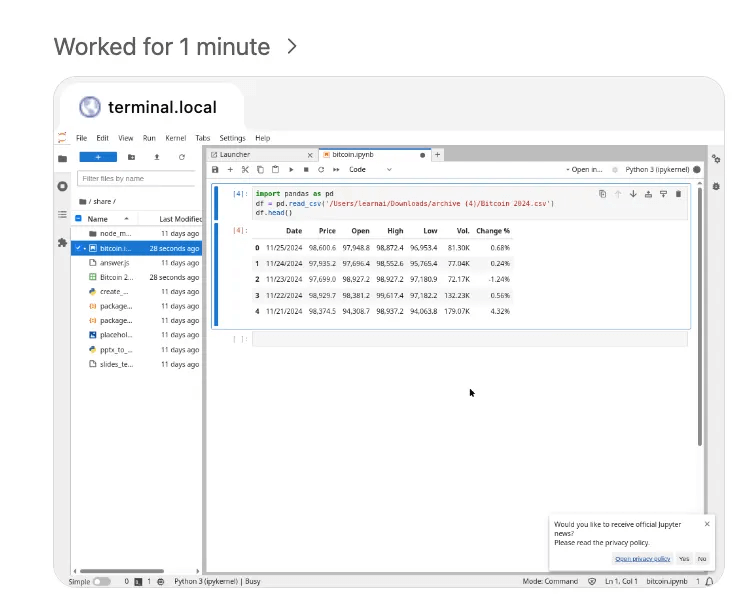Duplicate the cell using cell toolbar icon
The width and height of the screenshot is (756, 610).
pos(602,194)
